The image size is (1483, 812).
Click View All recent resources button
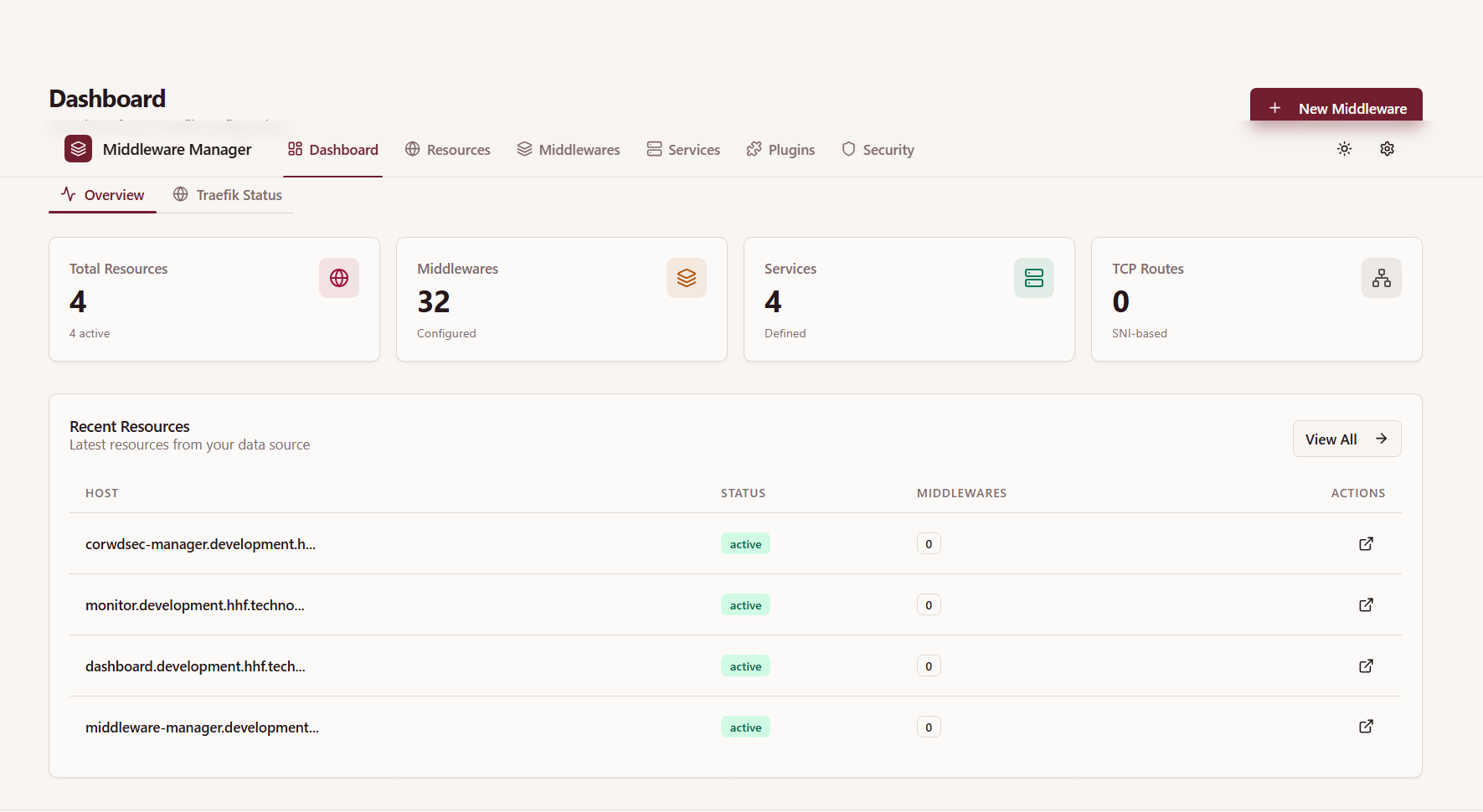click(1346, 439)
